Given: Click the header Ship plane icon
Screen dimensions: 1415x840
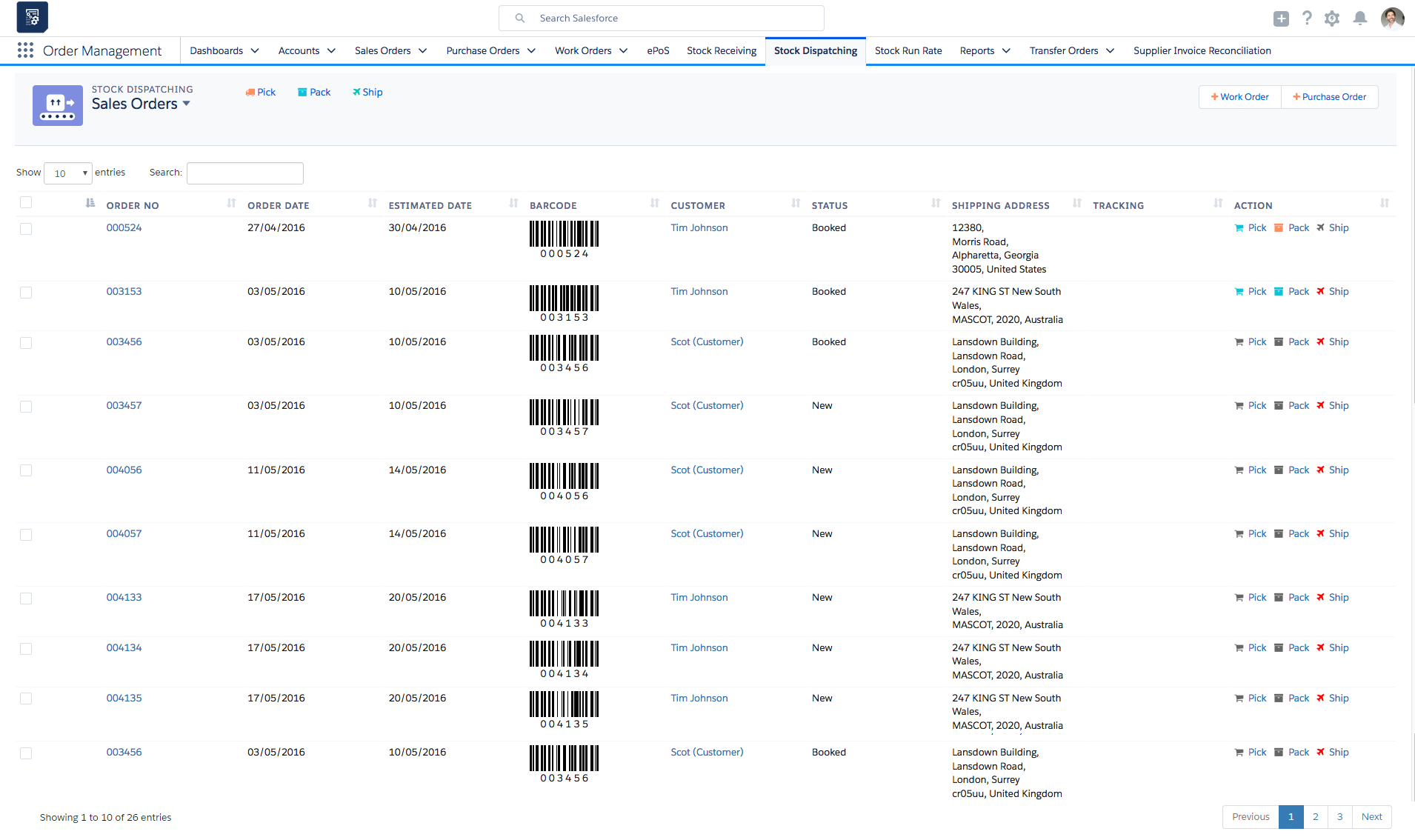Looking at the screenshot, I should [356, 93].
